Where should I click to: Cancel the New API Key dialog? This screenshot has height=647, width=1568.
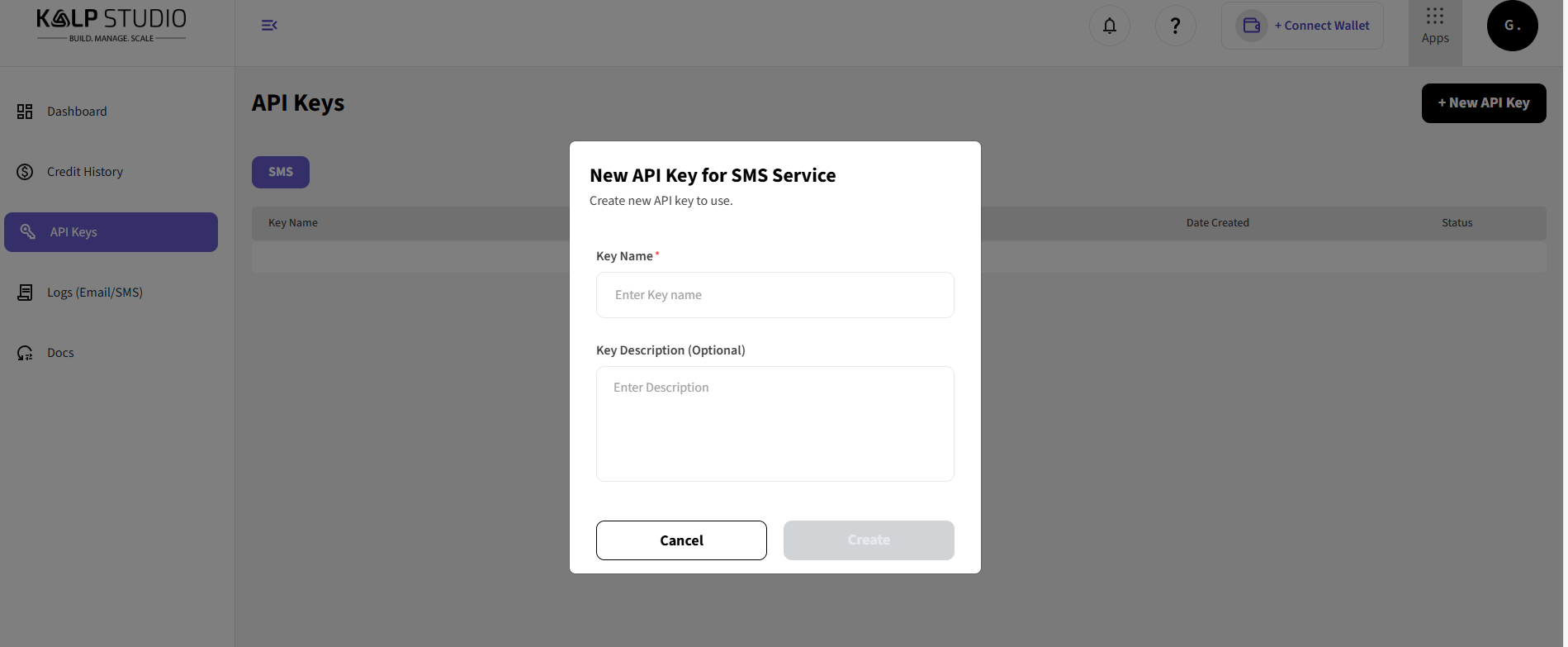[x=681, y=540]
